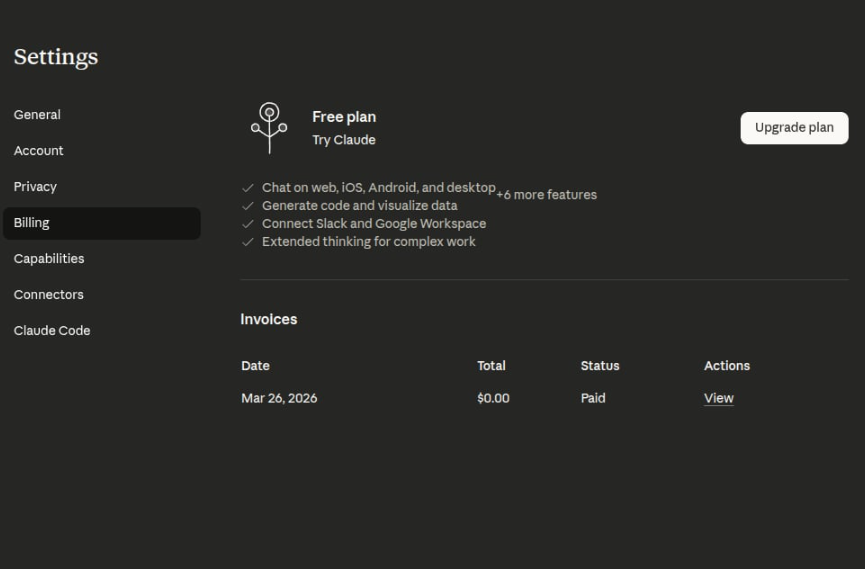The width and height of the screenshot is (865, 569).
Task: Click Generate code and visualize data text
Action: (360, 206)
